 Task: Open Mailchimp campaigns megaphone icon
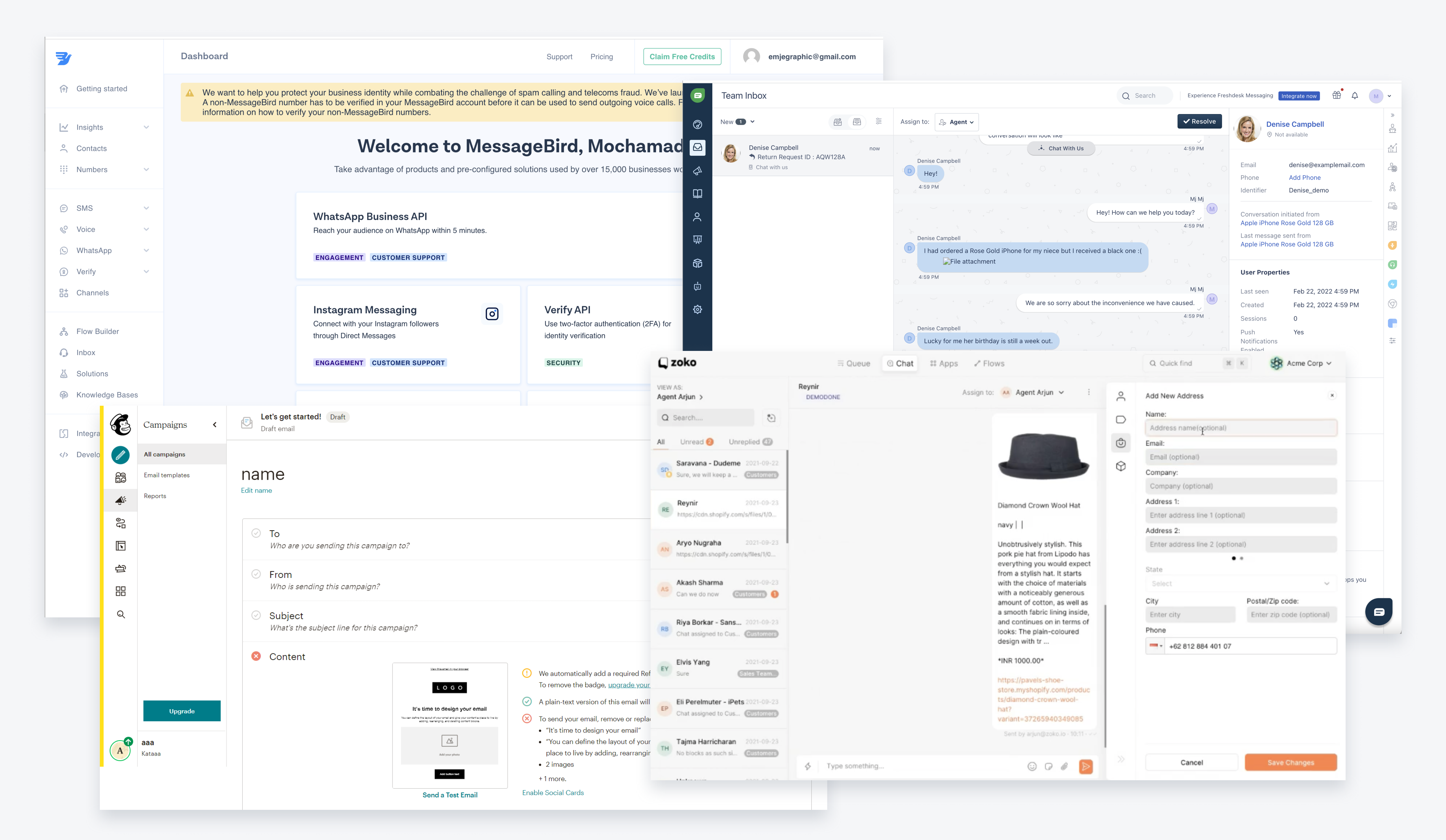pos(120,500)
